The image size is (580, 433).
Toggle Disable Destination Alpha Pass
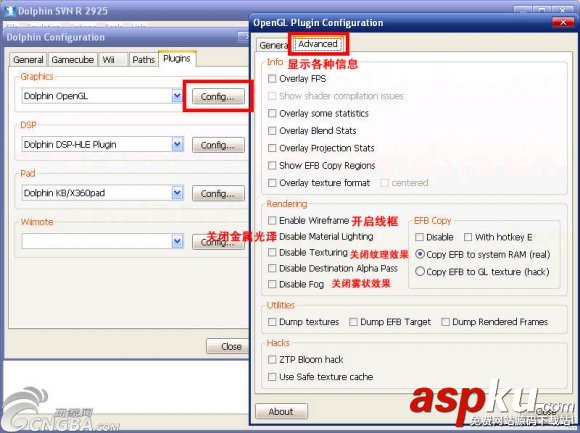click(272, 268)
